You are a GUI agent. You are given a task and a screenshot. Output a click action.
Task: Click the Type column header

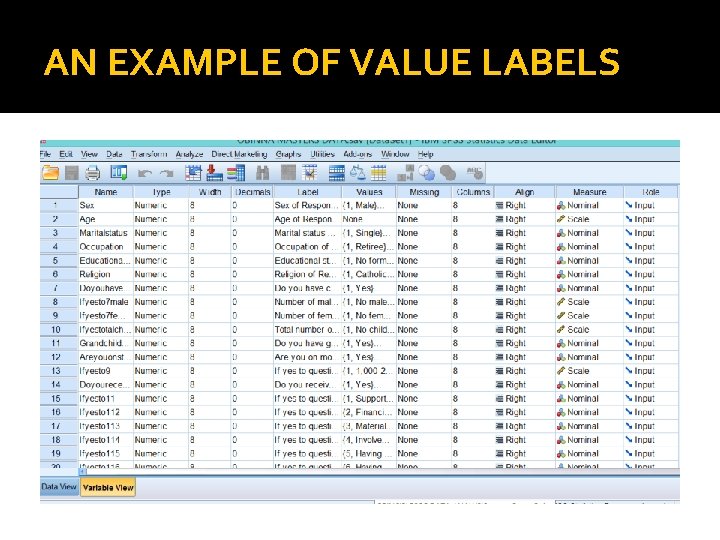click(161, 192)
